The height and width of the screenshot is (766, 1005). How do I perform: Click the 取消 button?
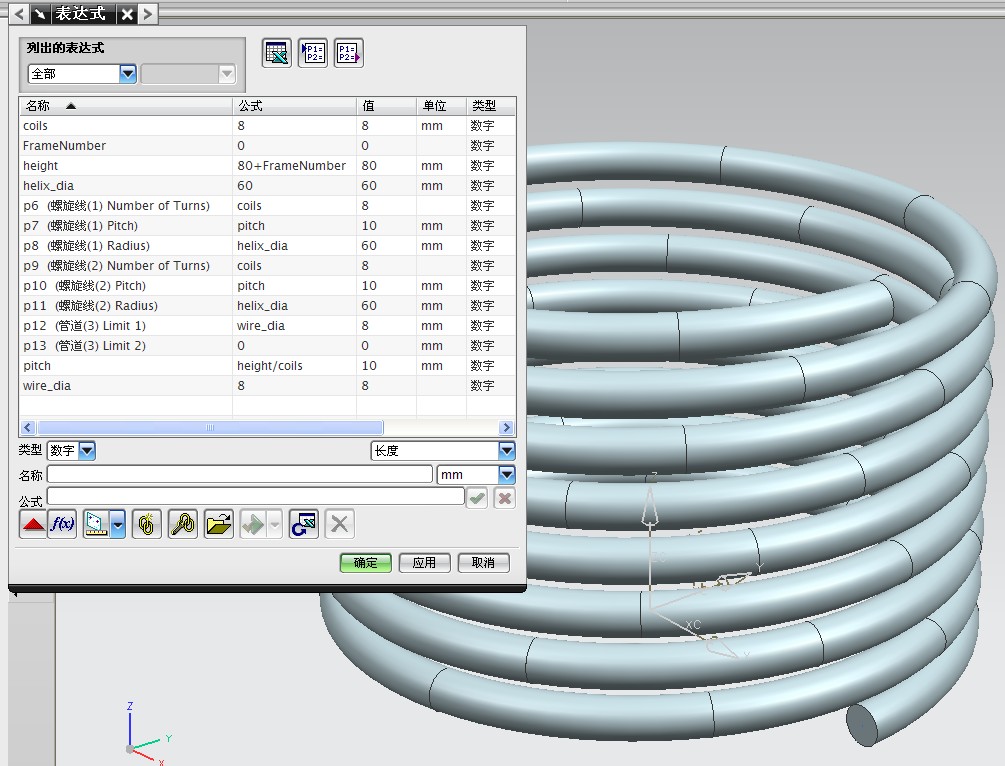483,563
